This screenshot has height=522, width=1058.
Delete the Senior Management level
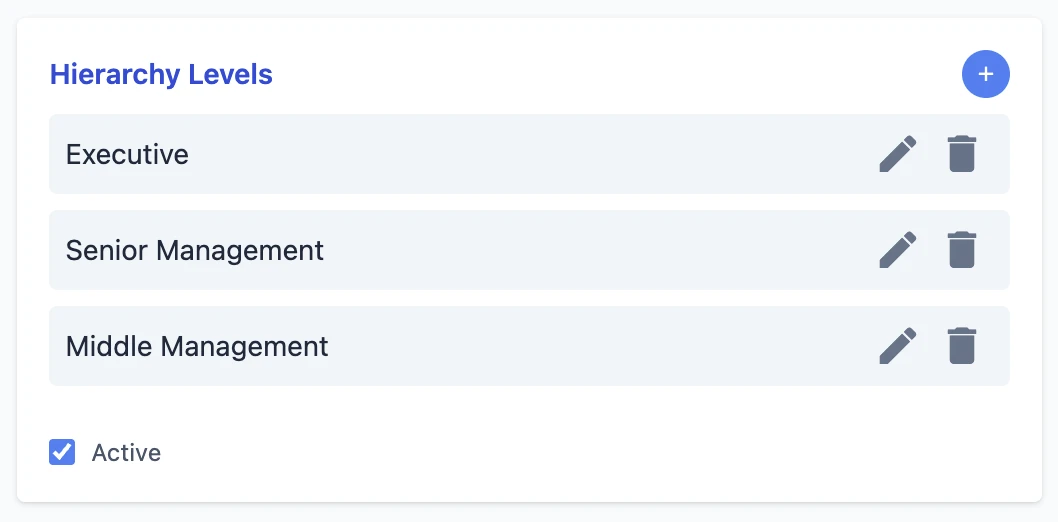point(962,250)
